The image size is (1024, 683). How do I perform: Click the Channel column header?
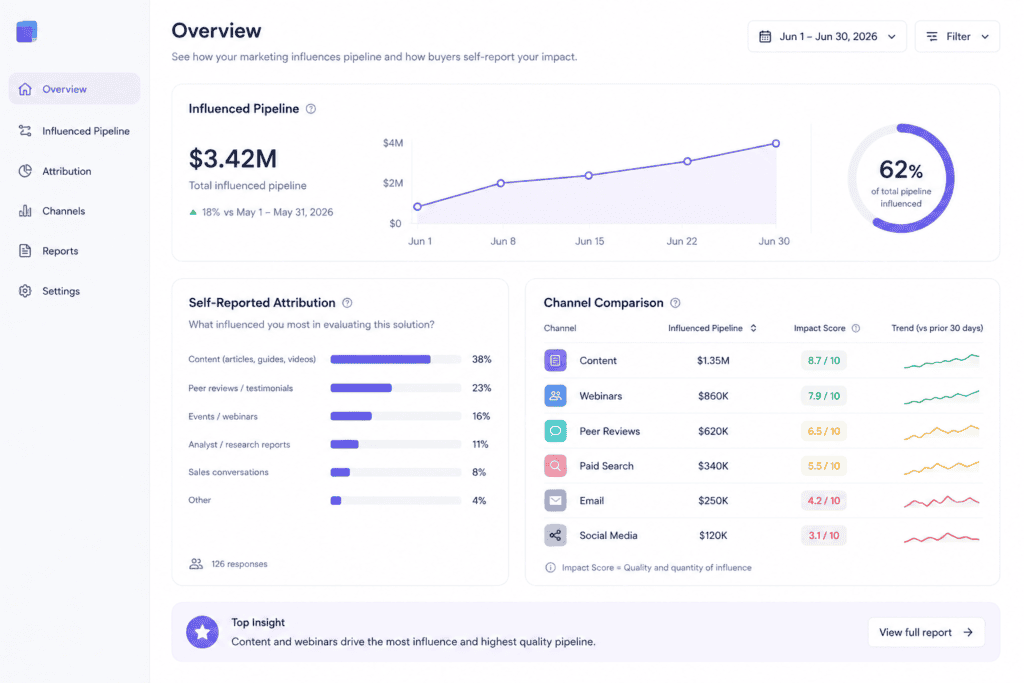tap(560, 328)
